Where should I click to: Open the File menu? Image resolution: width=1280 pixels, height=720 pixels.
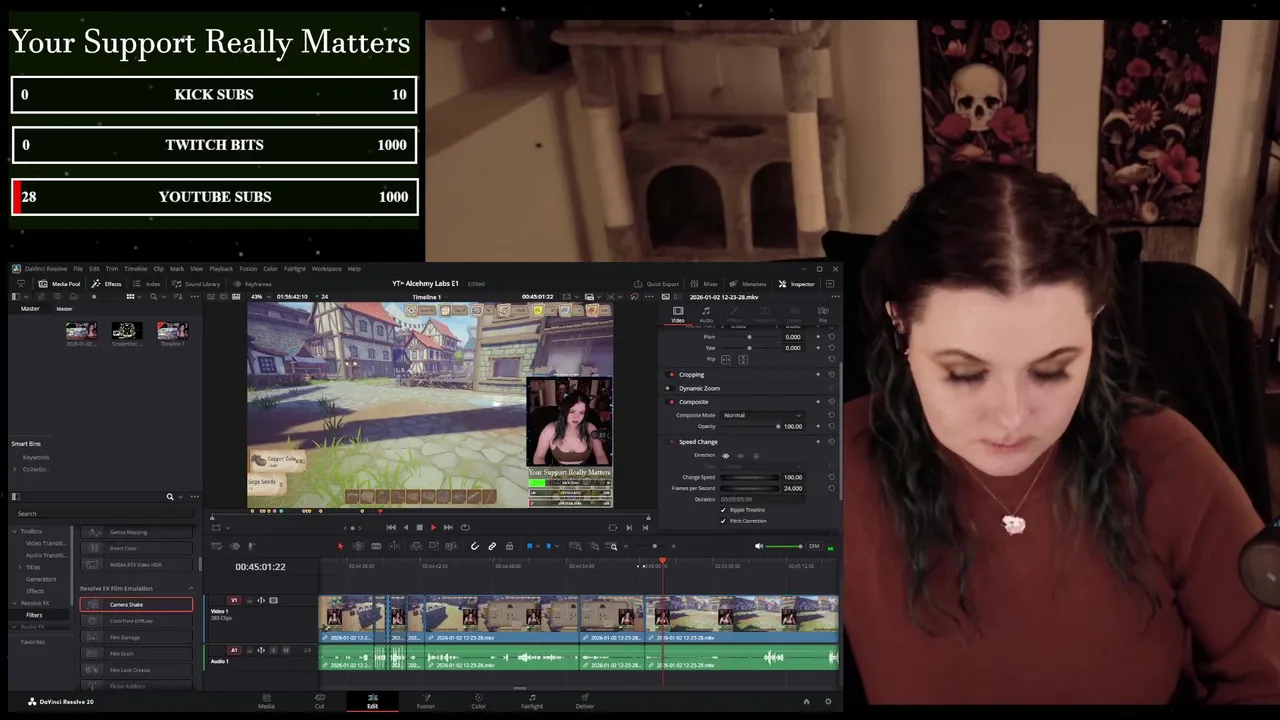click(x=78, y=269)
